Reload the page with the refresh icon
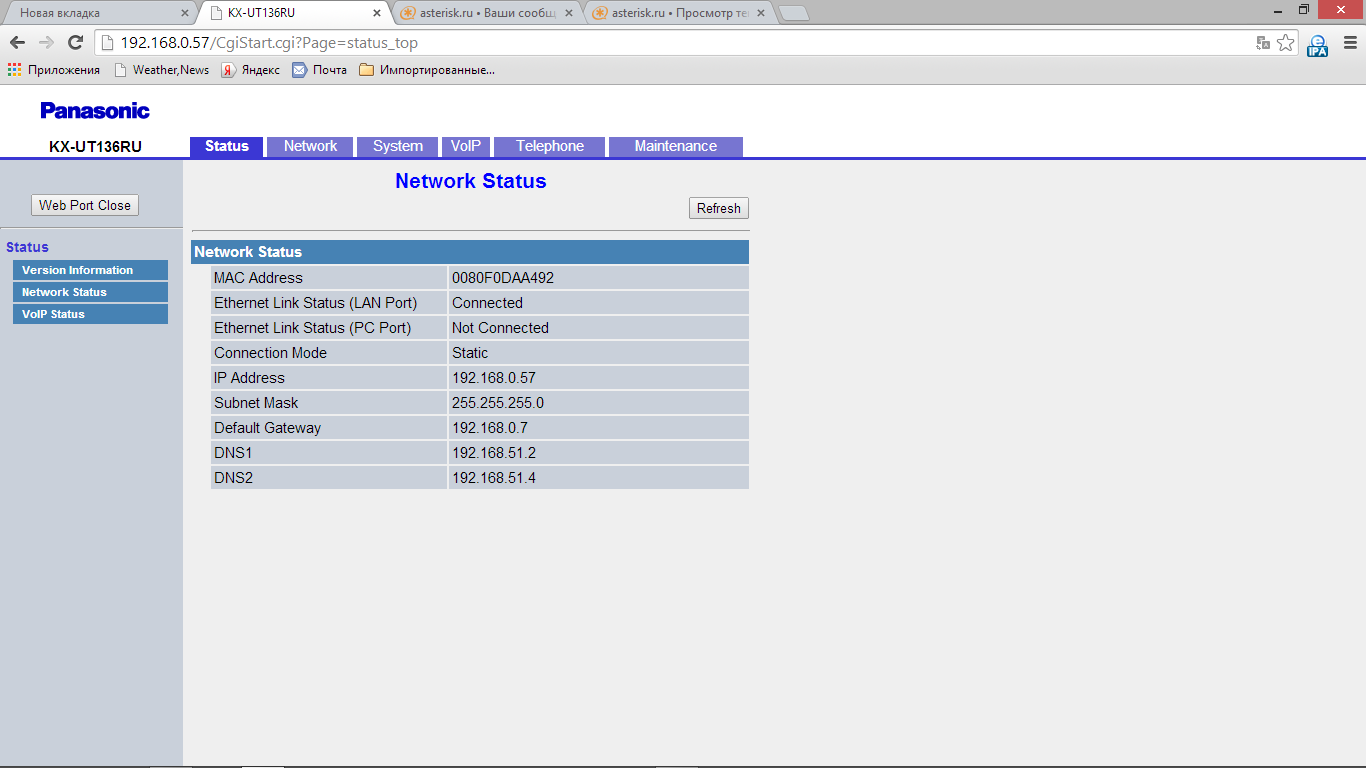Image resolution: width=1366 pixels, height=768 pixels. point(75,43)
